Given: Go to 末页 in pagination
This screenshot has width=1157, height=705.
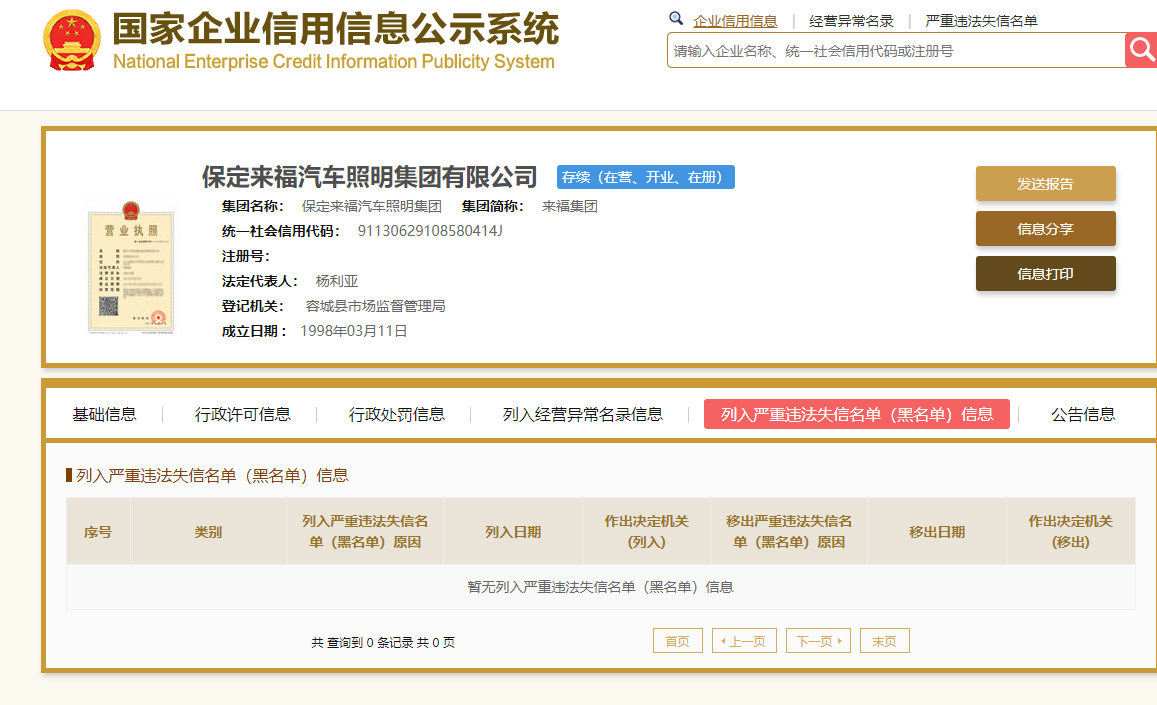Looking at the screenshot, I should coord(885,641).
